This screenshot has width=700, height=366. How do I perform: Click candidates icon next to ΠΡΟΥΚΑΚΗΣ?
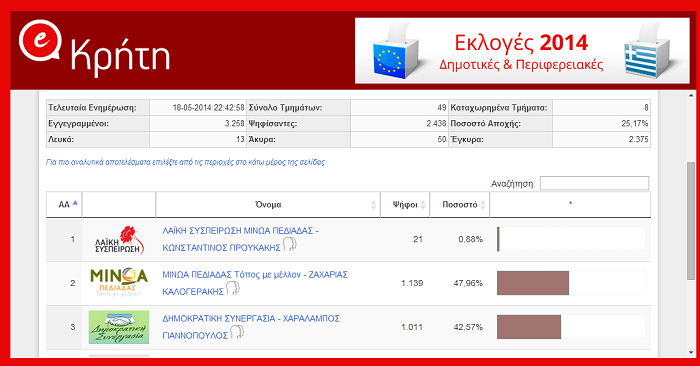(x=289, y=245)
